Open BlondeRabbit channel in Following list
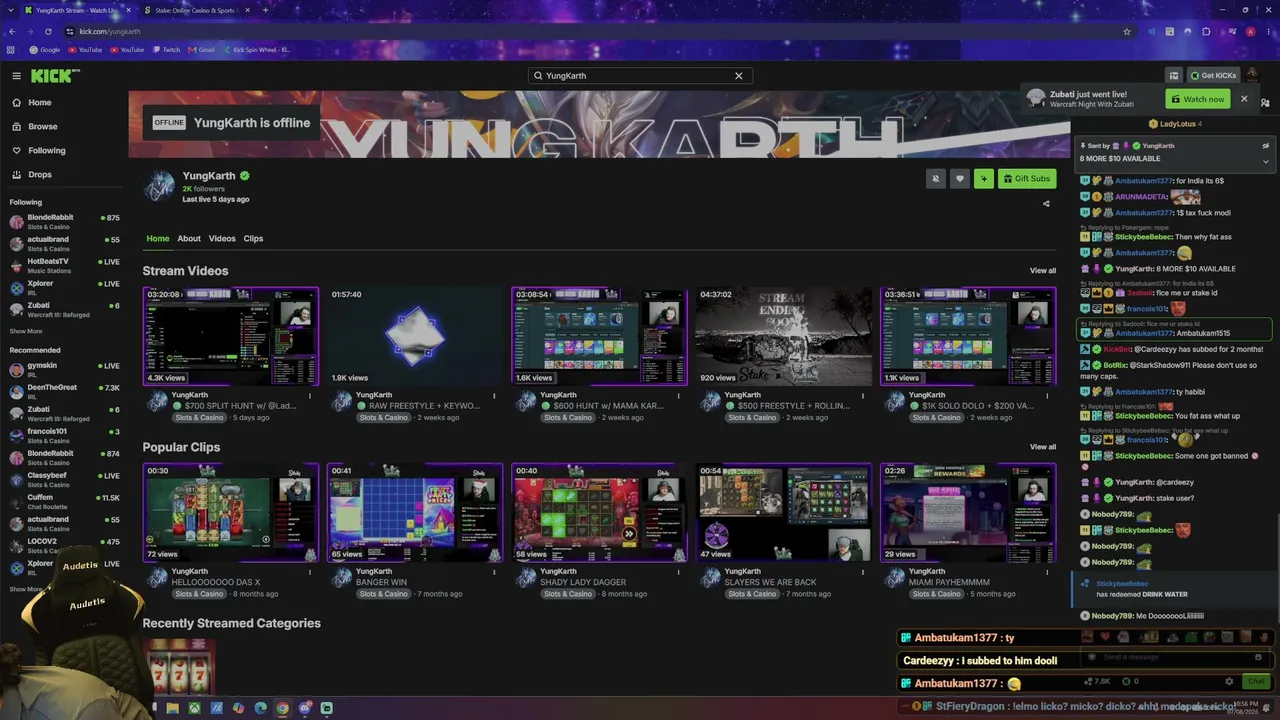 [x=64, y=221]
